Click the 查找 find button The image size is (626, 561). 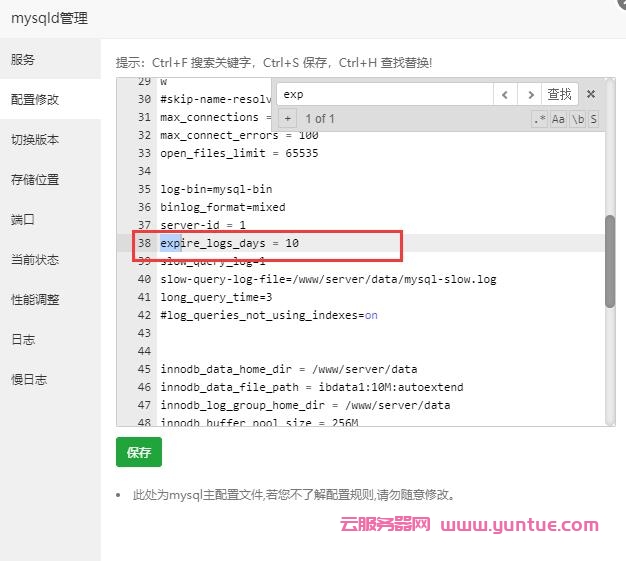[x=560, y=94]
